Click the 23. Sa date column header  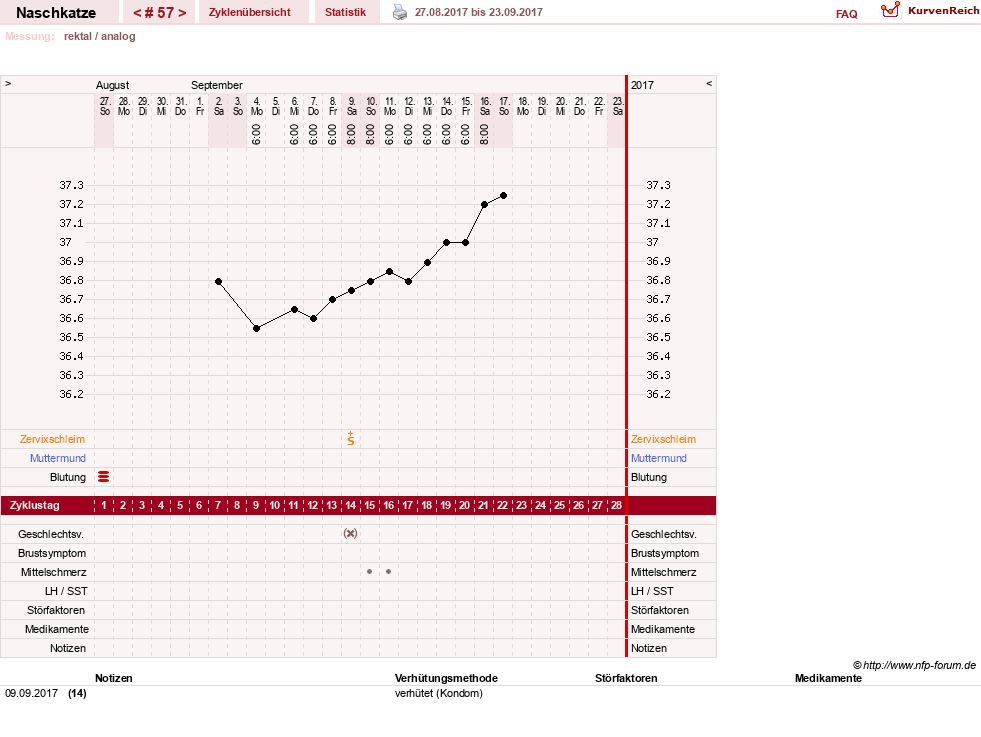pyautogui.click(x=618, y=106)
